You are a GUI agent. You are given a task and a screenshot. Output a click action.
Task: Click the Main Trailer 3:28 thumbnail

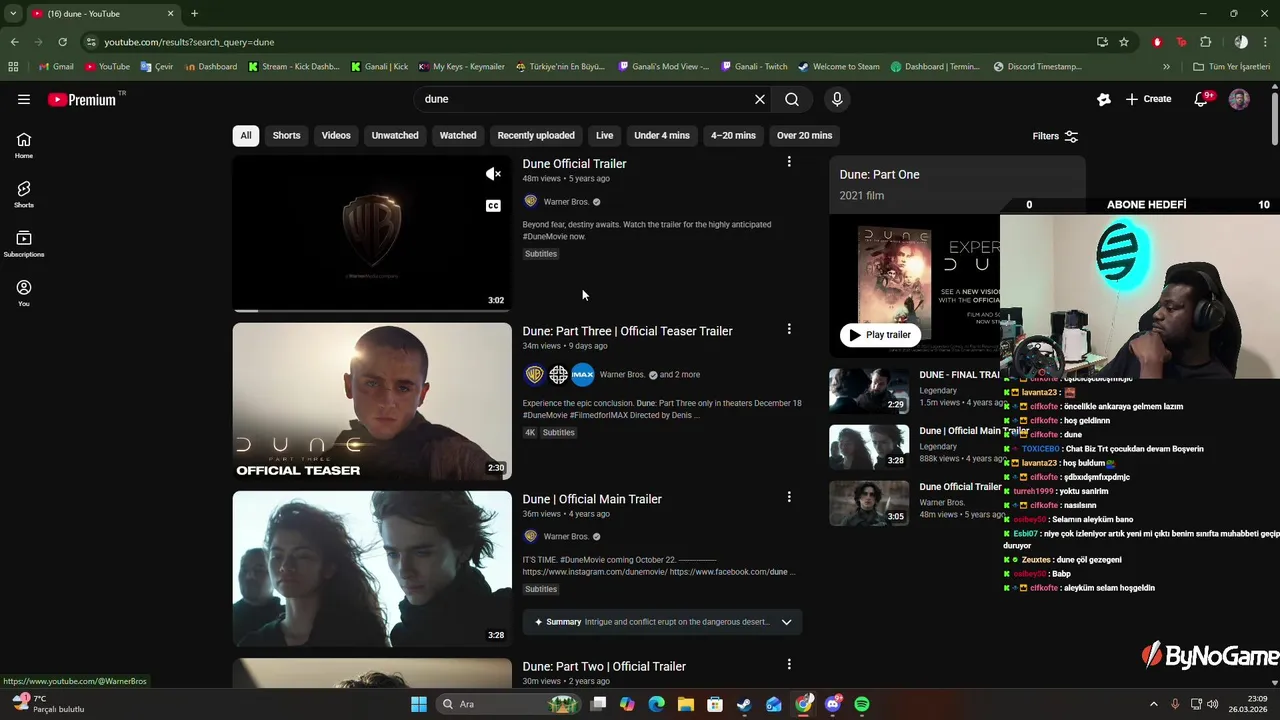pos(372,568)
